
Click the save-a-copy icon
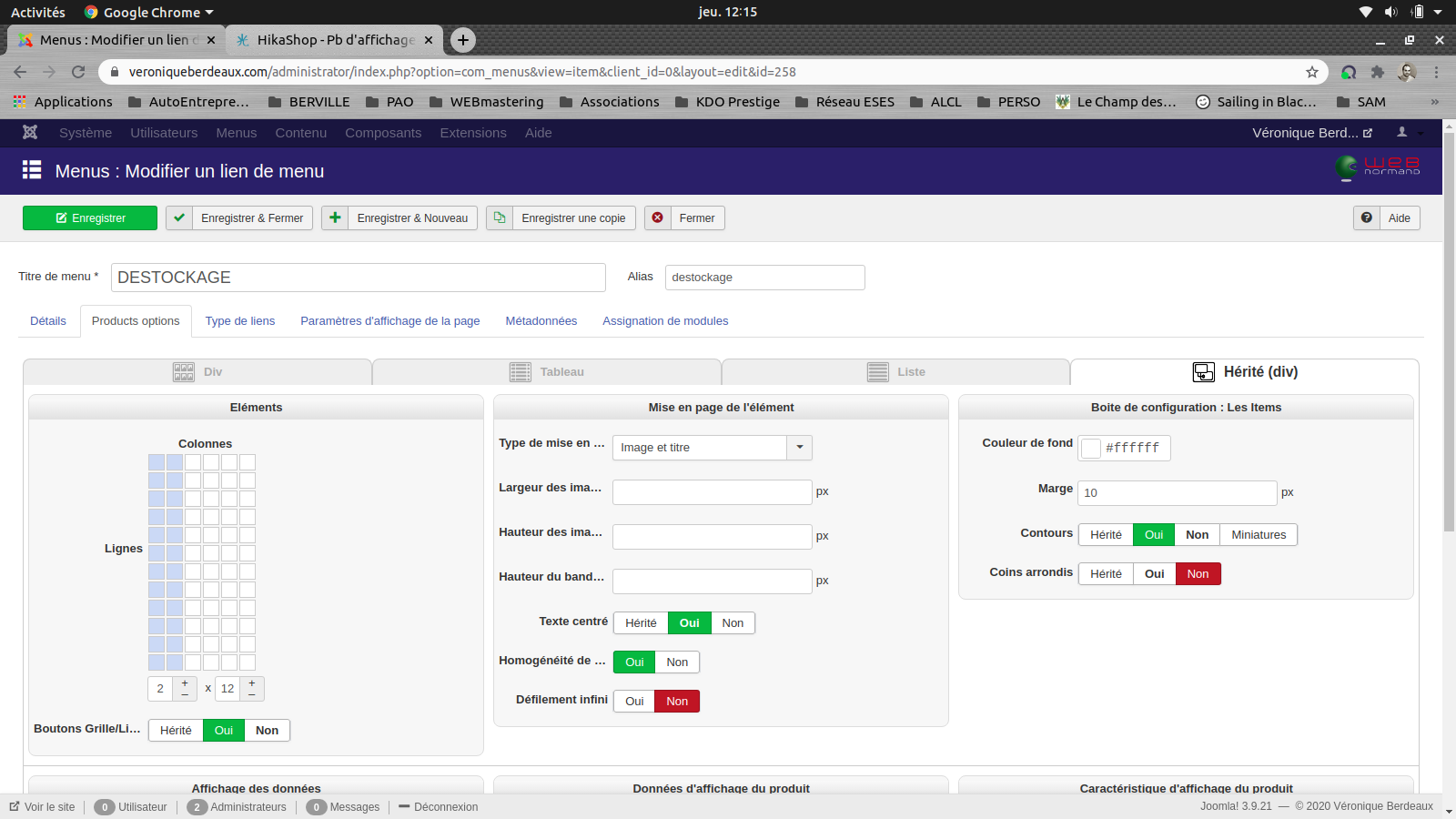coord(500,218)
